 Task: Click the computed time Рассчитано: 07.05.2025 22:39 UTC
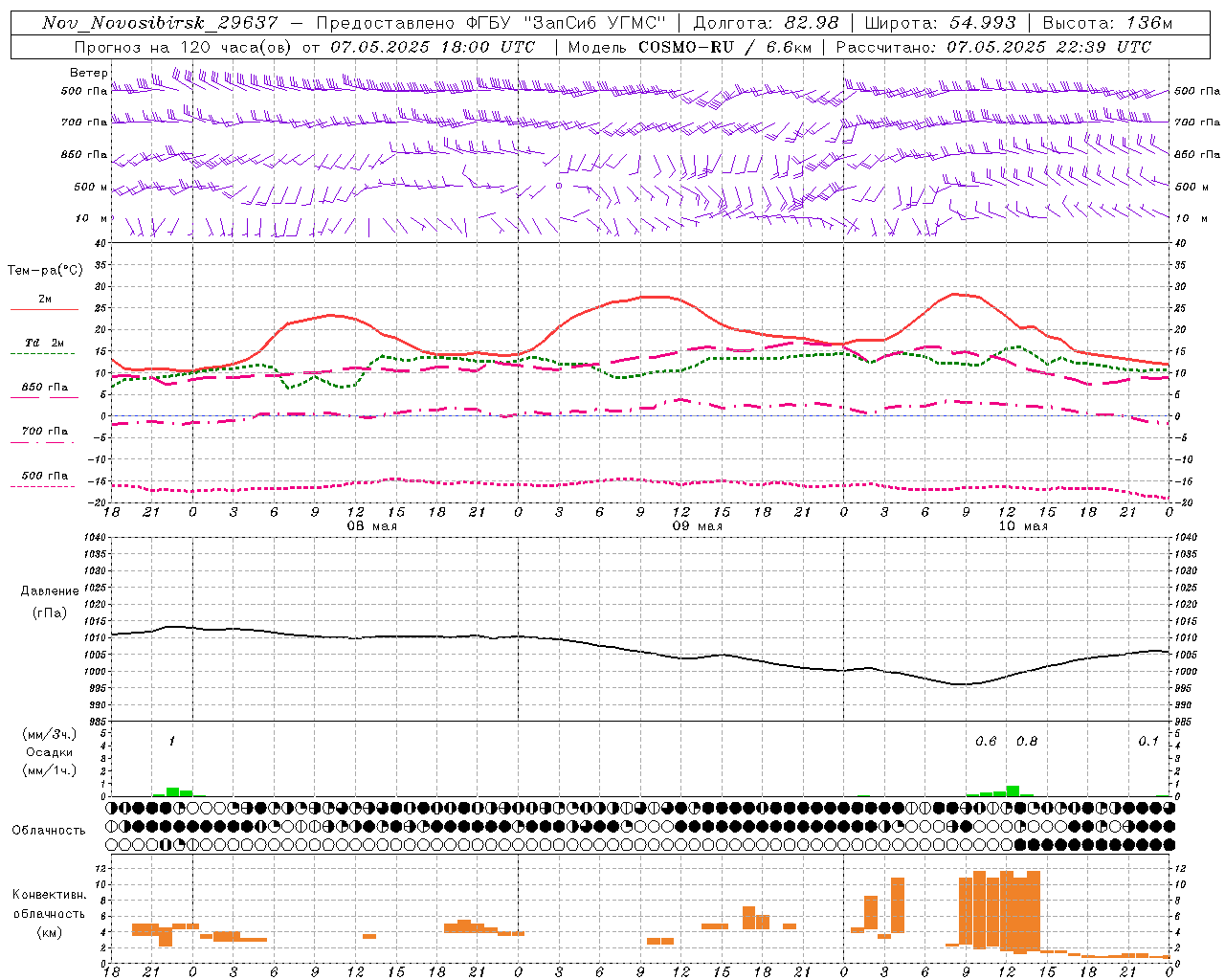tap(993, 47)
